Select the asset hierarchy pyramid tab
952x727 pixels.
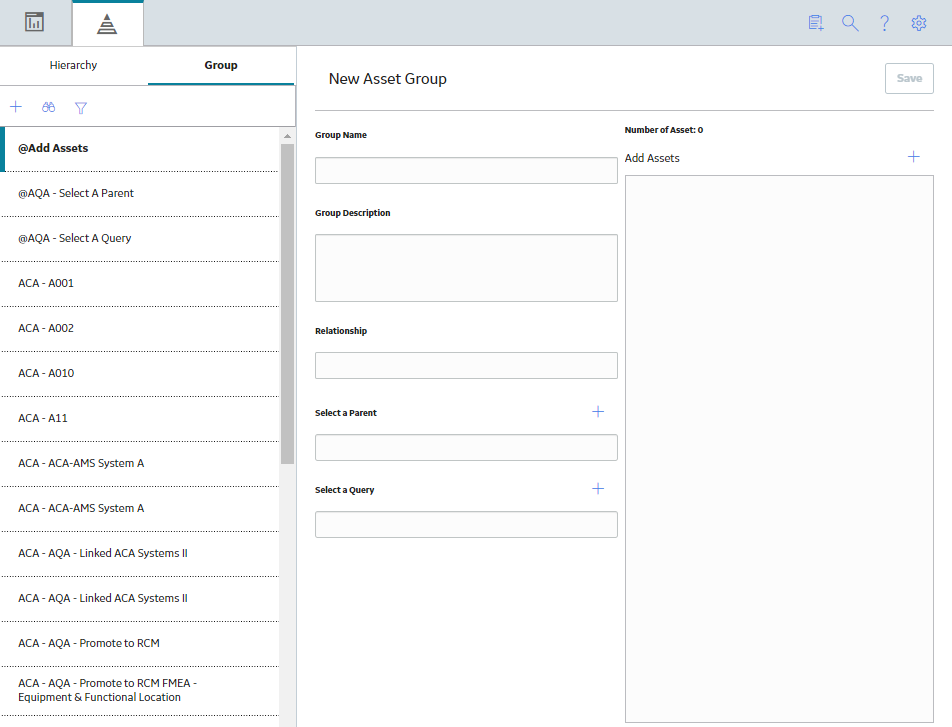point(107,24)
